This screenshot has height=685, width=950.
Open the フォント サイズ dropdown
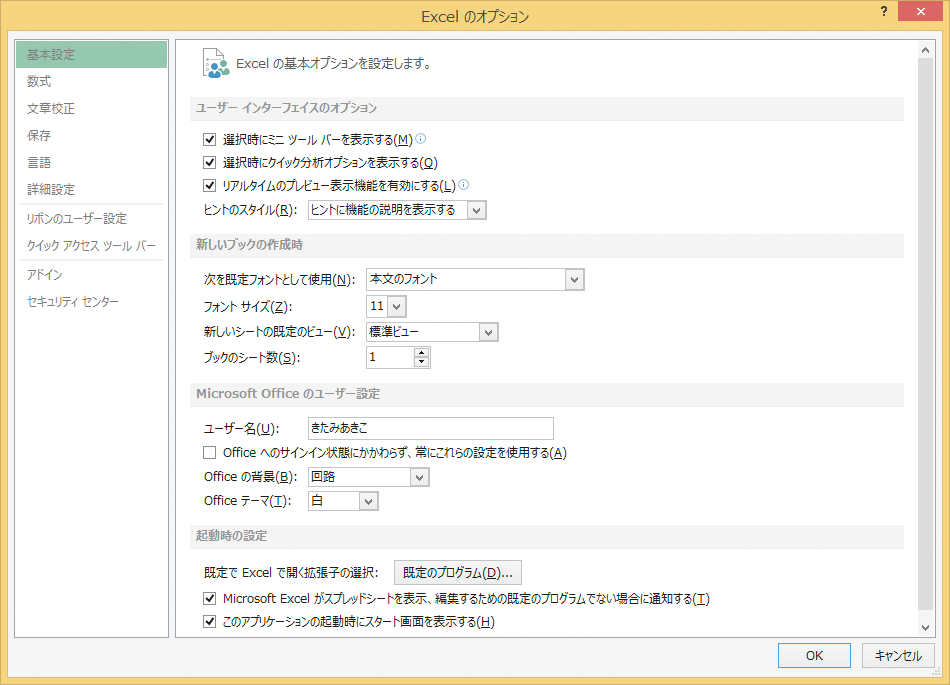click(x=396, y=306)
